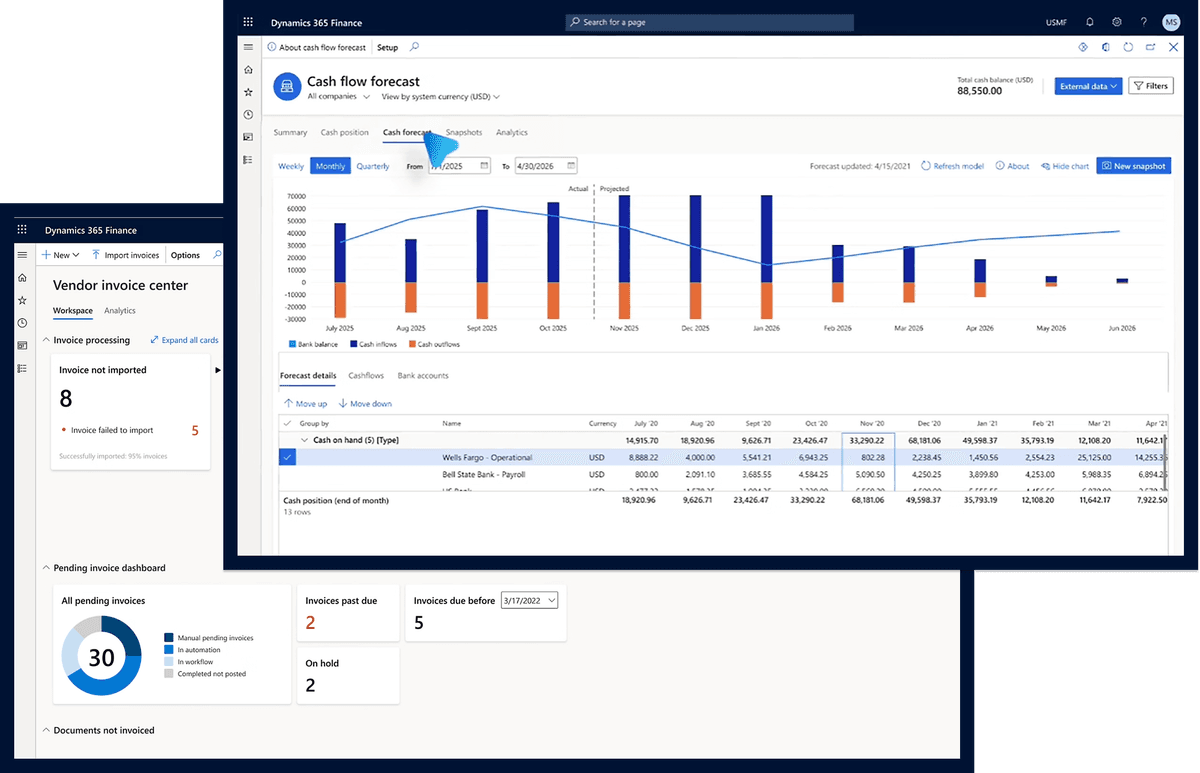Click the help question mark icon
This screenshot has height=773, width=1200.
(x=1143, y=22)
